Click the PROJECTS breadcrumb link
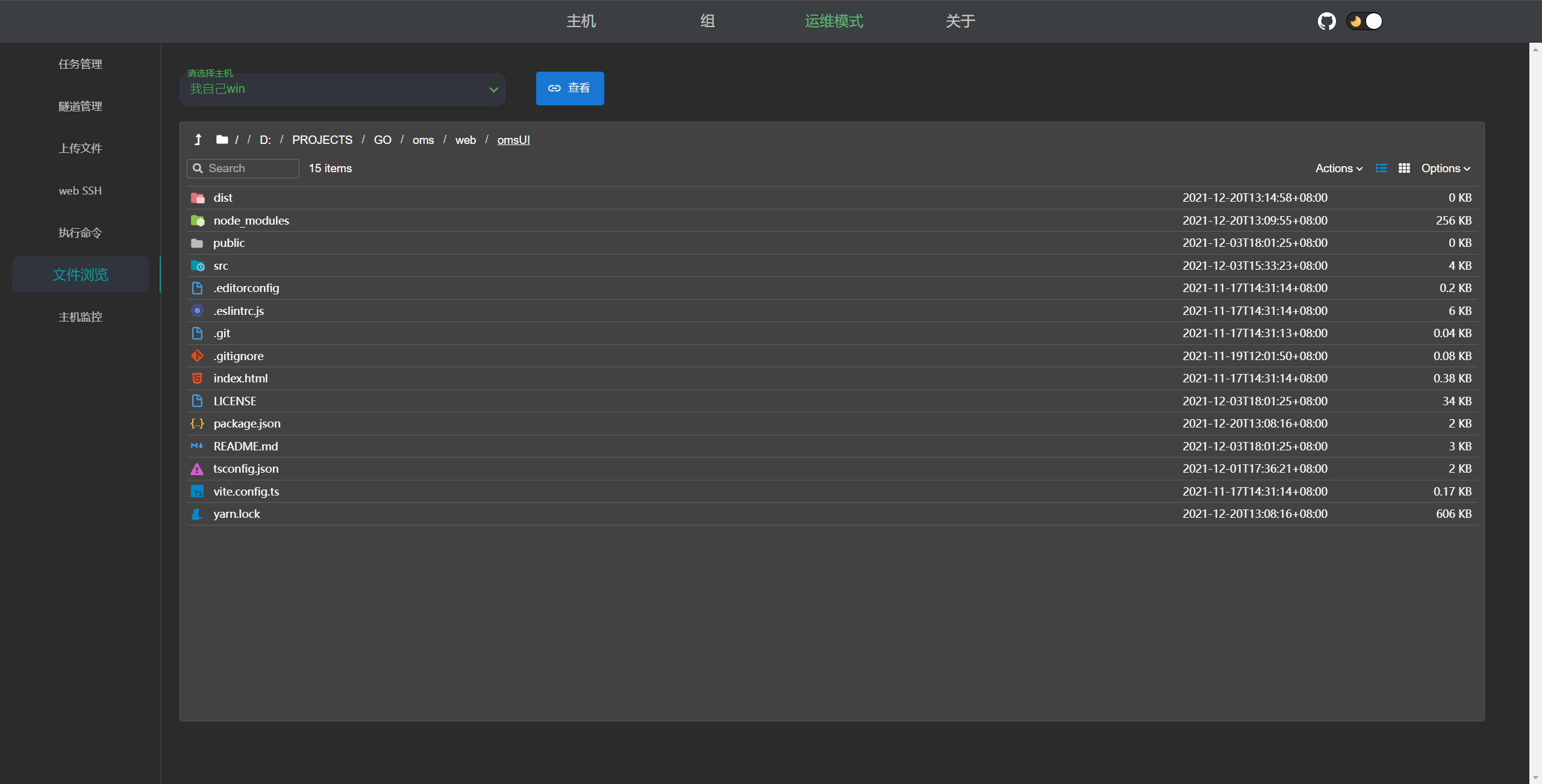 pyautogui.click(x=322, y=140)
